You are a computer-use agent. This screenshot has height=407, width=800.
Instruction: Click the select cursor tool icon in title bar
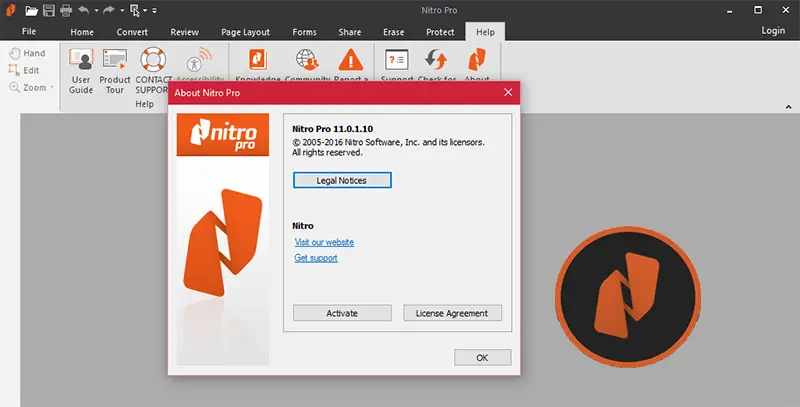(135, 10)
